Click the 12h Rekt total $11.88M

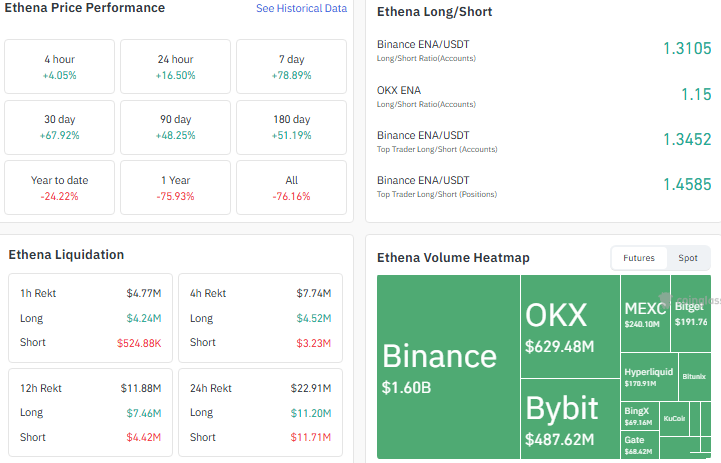(x=141, y=389)
